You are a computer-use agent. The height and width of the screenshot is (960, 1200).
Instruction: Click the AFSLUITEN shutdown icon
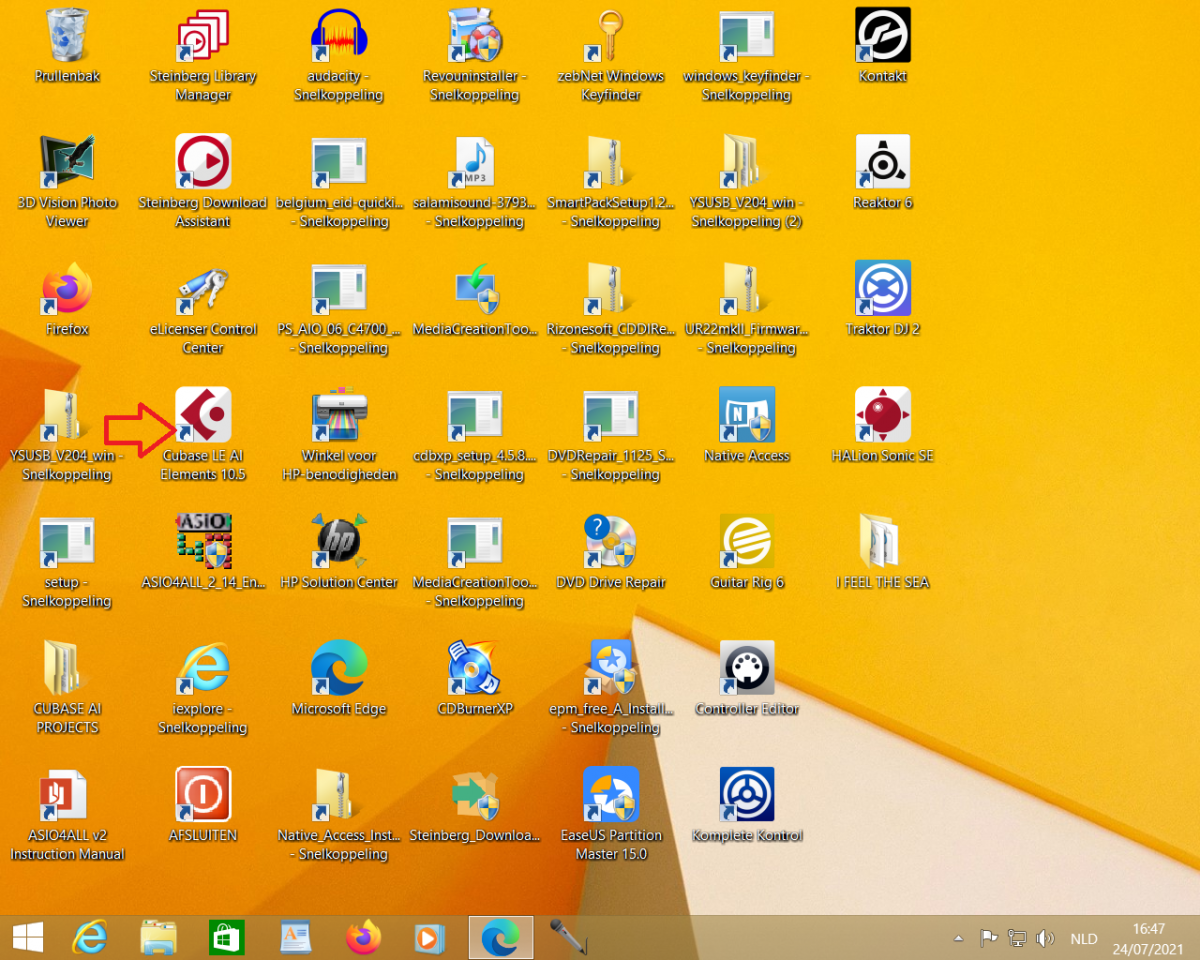(203, 795)
